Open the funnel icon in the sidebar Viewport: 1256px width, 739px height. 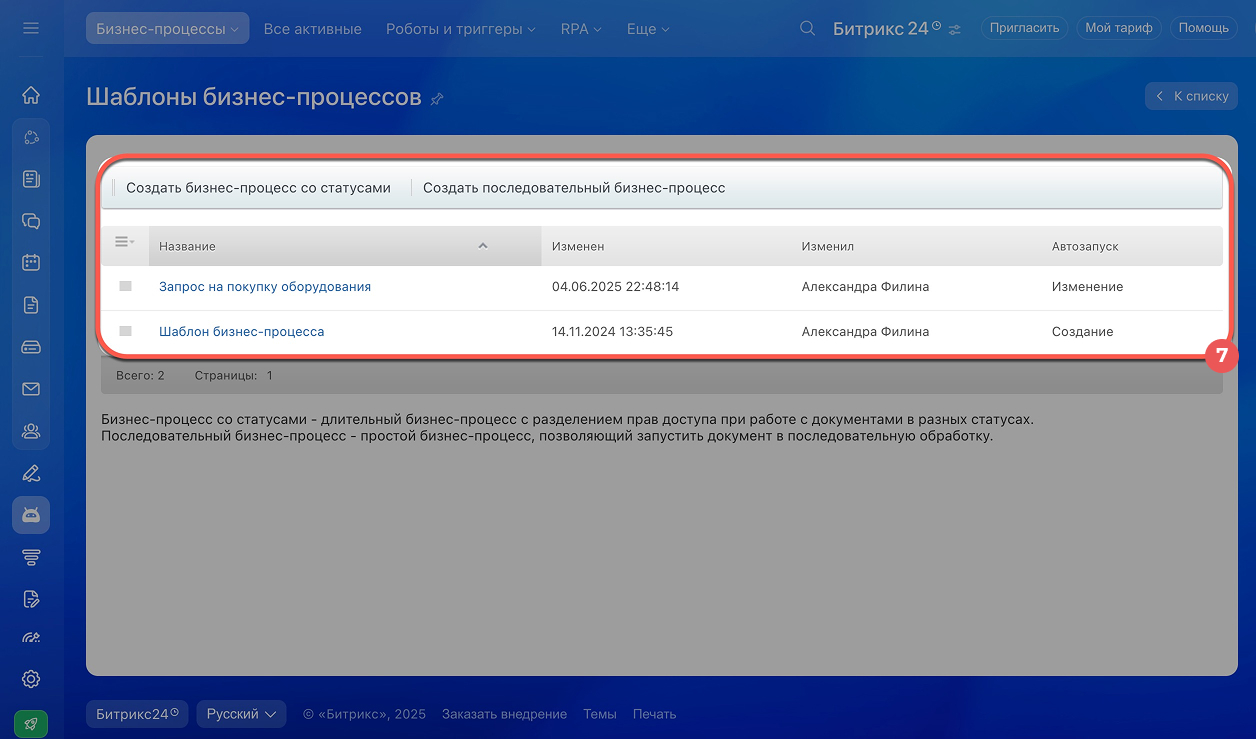click(x=31, y=557)
